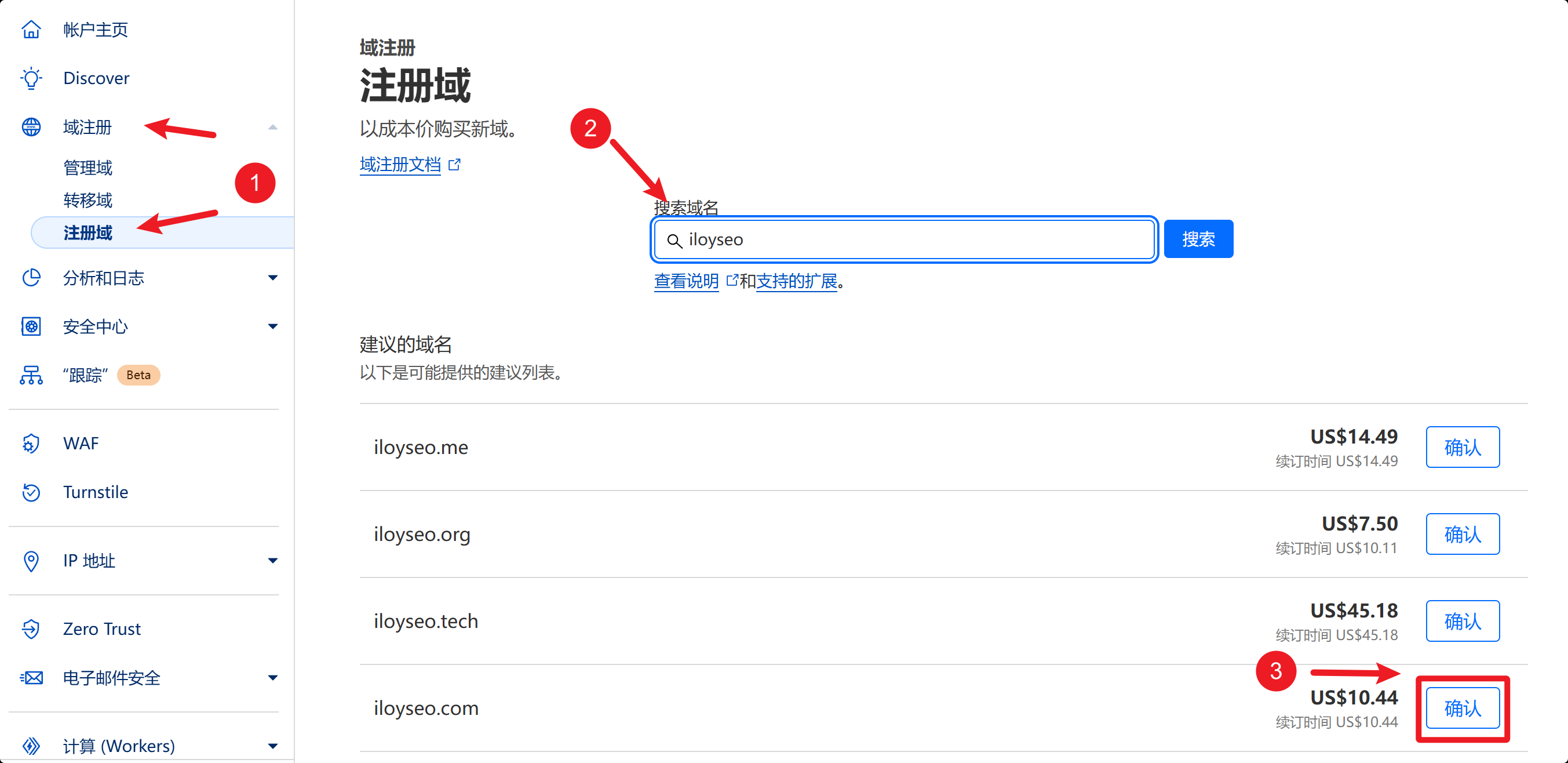The width and height of the screenshot is (1568, 763).
Task: Open 分析和日志 via its pie chart icon
Action: click(31, 278)
